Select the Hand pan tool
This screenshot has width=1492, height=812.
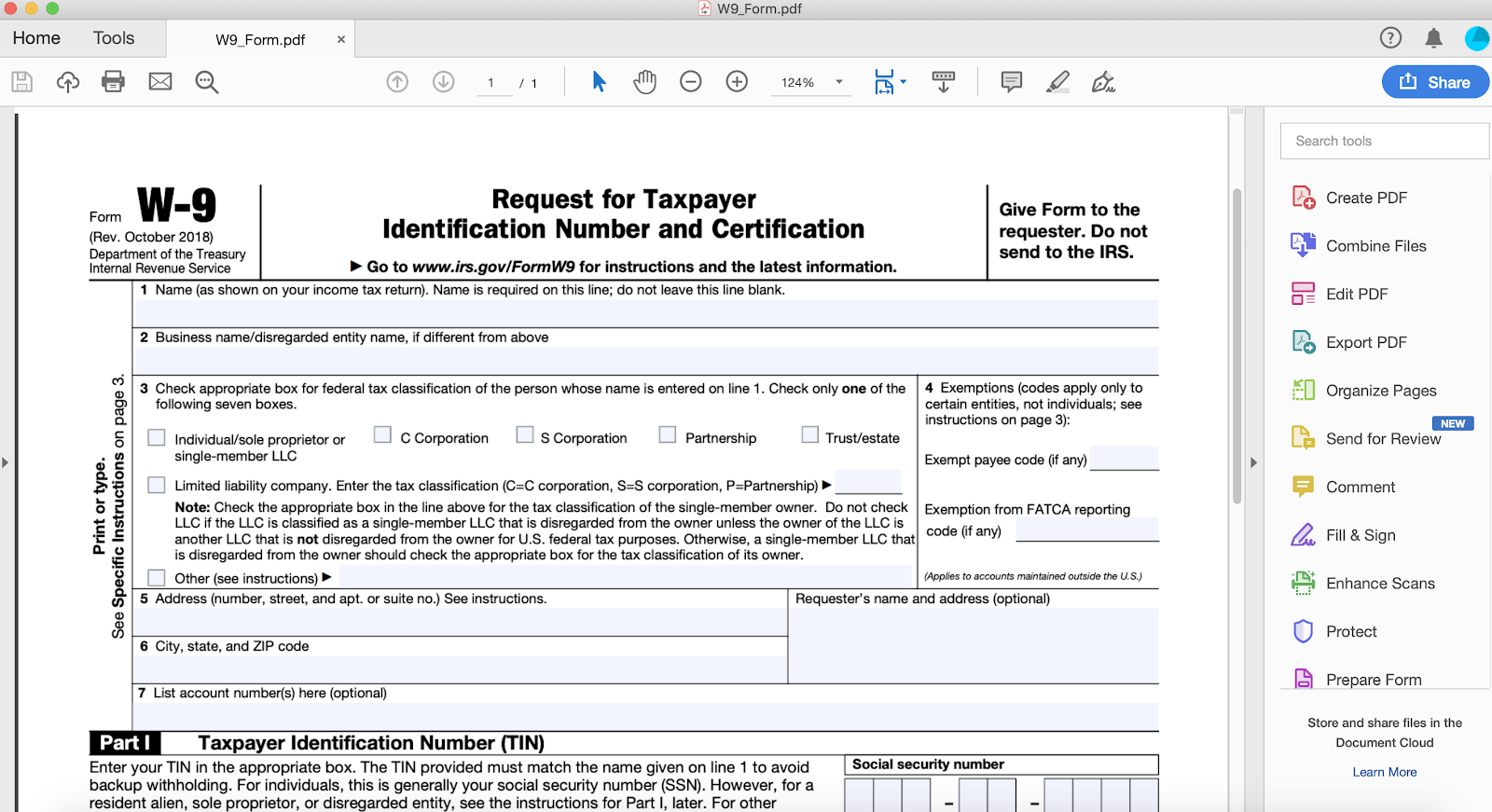644,82
